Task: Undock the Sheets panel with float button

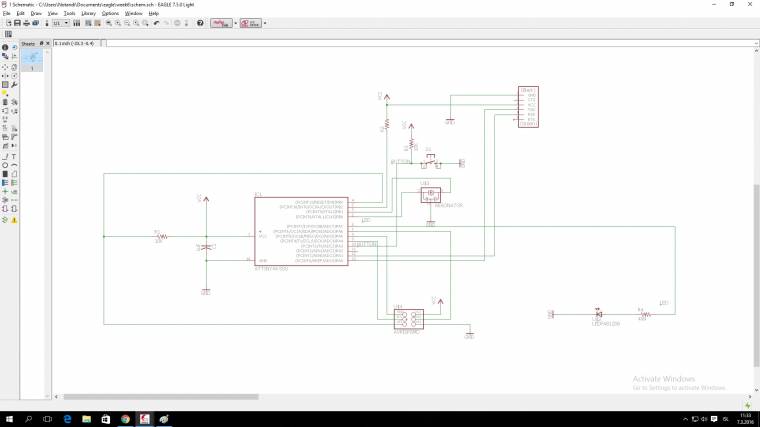Action: 41,43
